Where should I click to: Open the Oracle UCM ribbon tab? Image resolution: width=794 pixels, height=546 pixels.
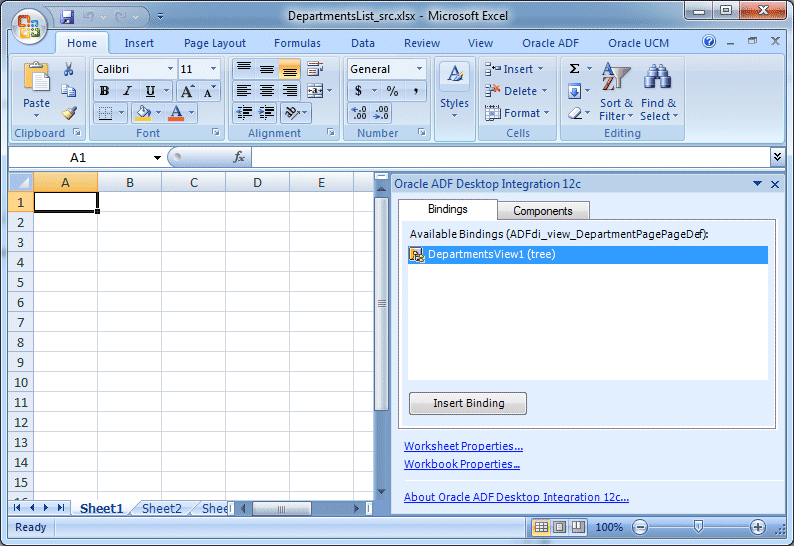[639, 43]
